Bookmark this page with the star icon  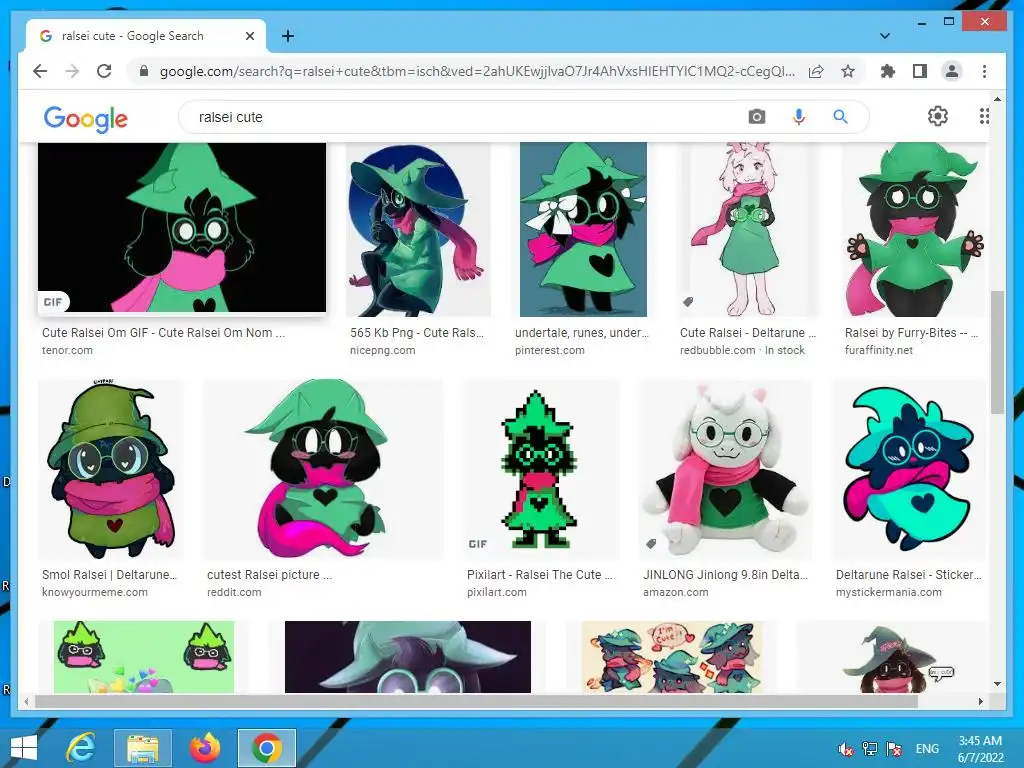click(848, 71)
